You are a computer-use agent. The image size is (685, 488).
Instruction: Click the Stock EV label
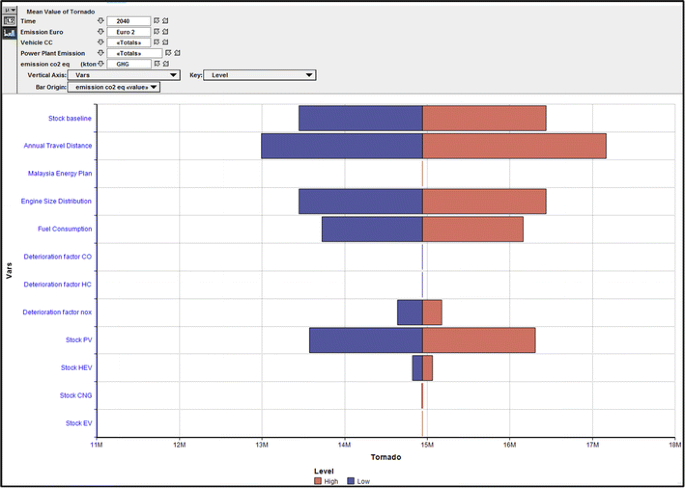coord(79,423)
